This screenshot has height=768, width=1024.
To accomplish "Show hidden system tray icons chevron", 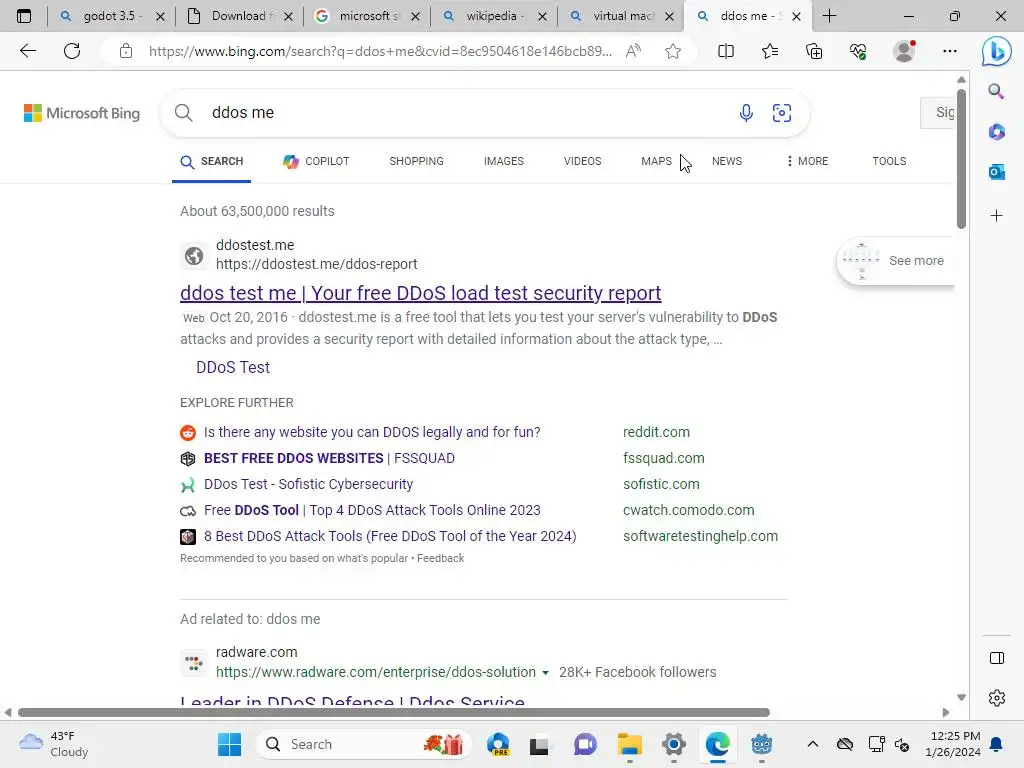I will pyautogui.click(x=812, y=744).
